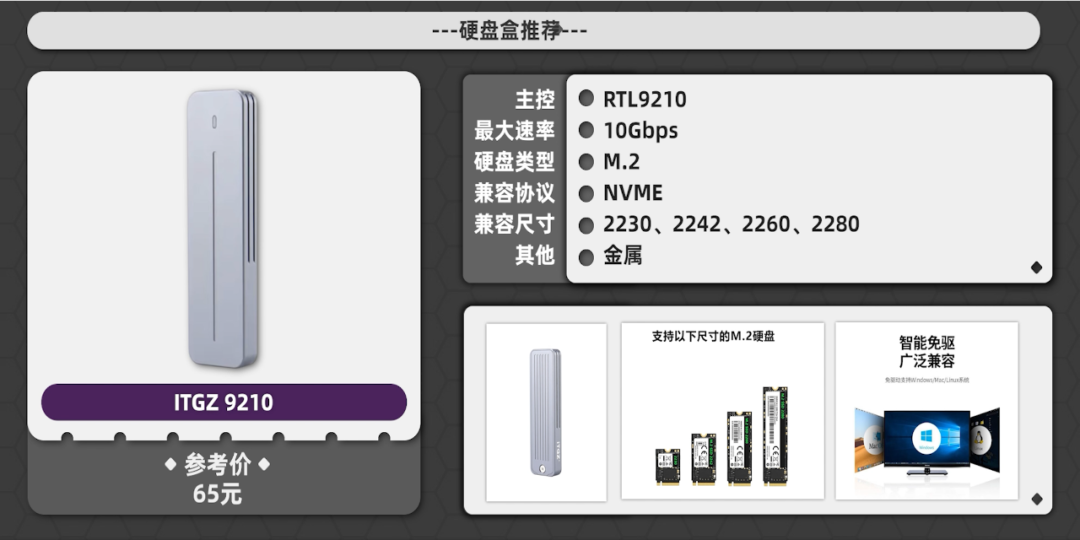The width and height of the screenshot is (1080, 540).
Task: Click the bullet beside RTL9210
Action: (x=586, y=98)
